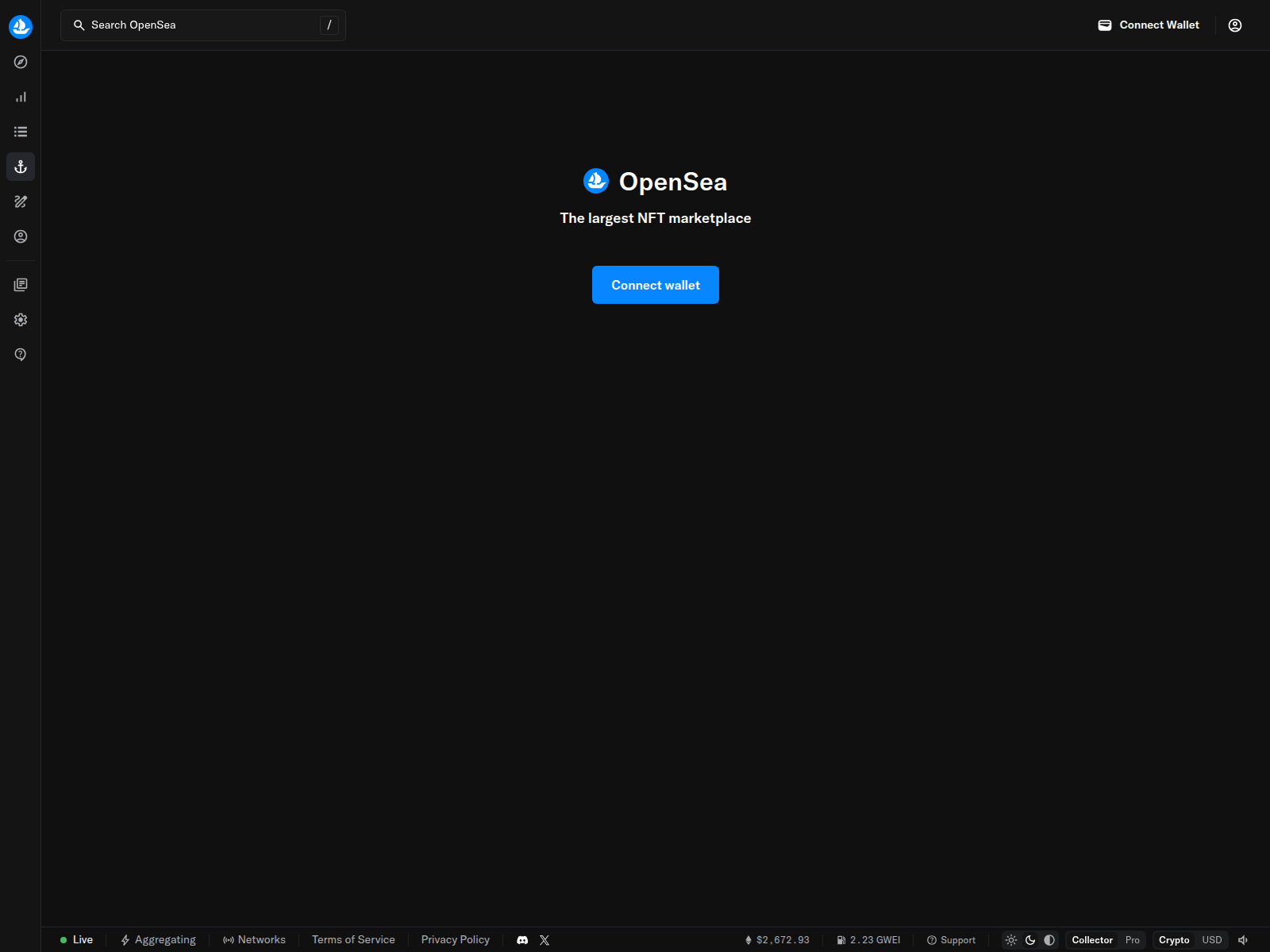Open the profile account icon in sidebar
Image resolution: width=1270 pixels, height=952 pixels.
pos(21,236)
